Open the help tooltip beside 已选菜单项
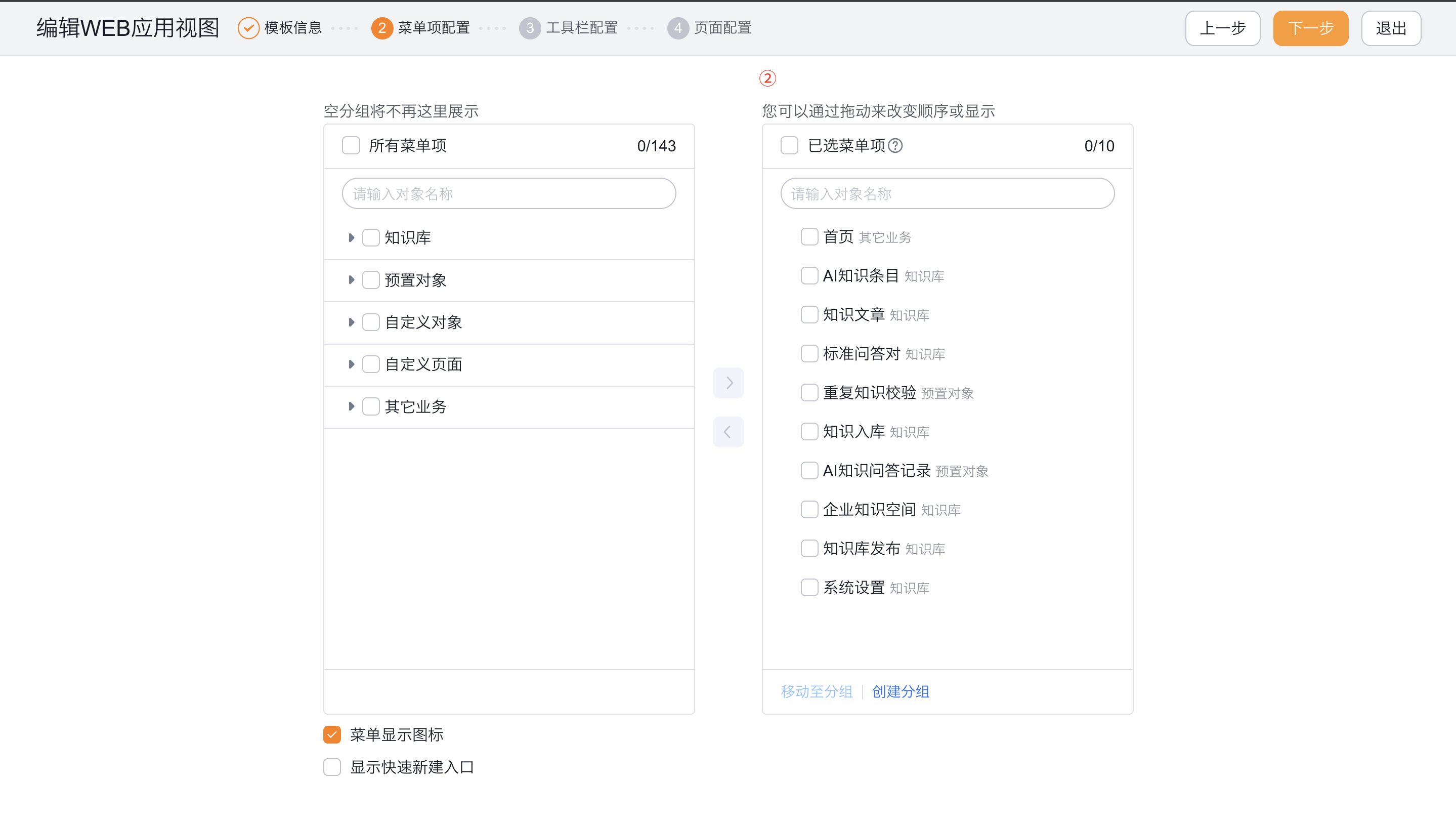The image size is (1456, 823). tap(895, 145)
